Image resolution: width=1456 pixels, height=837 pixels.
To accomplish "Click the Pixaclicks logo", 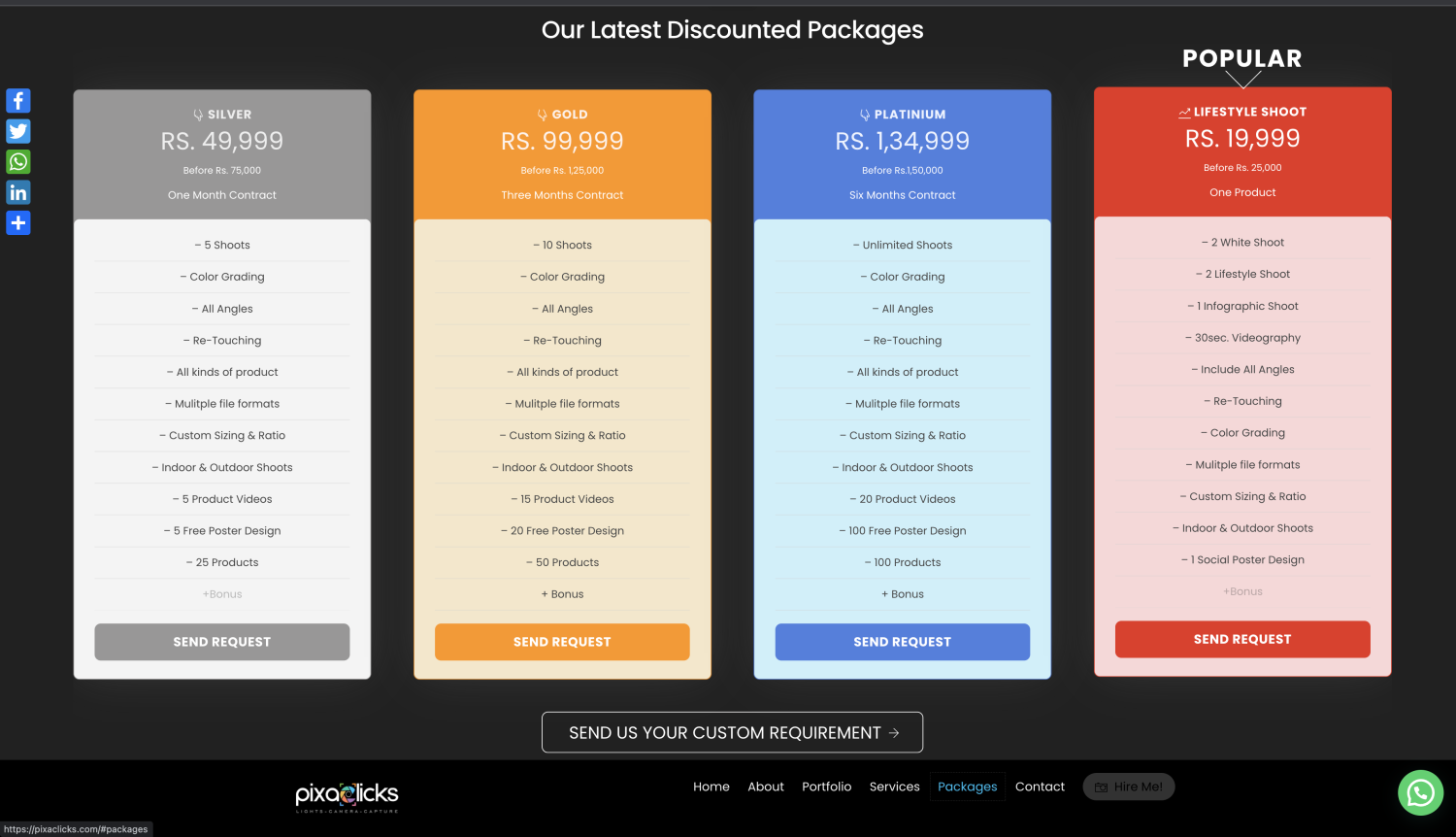I will (347, 796).
